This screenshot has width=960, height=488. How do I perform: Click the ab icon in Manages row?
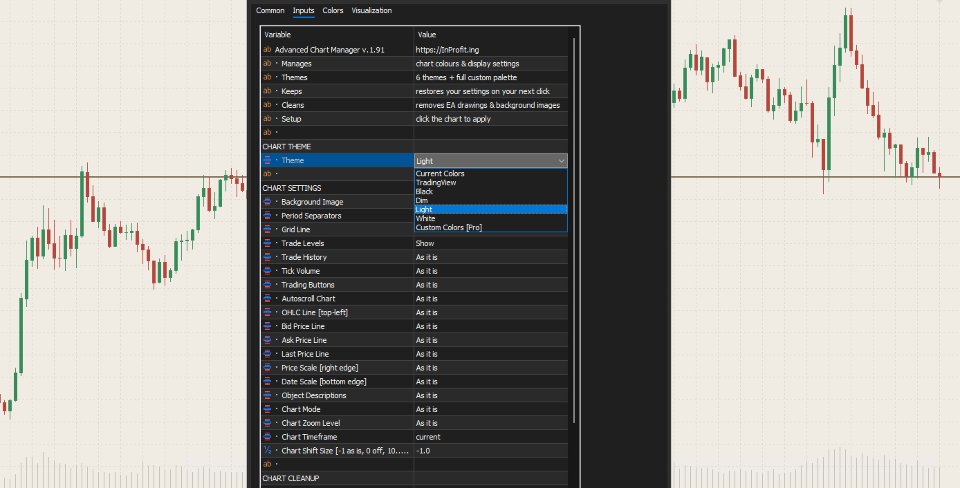pyautogui.click(x=267, y=64)
